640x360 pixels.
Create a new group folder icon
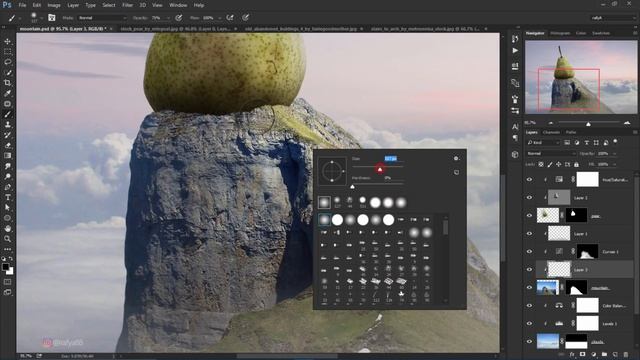click(x=604, y=355)
